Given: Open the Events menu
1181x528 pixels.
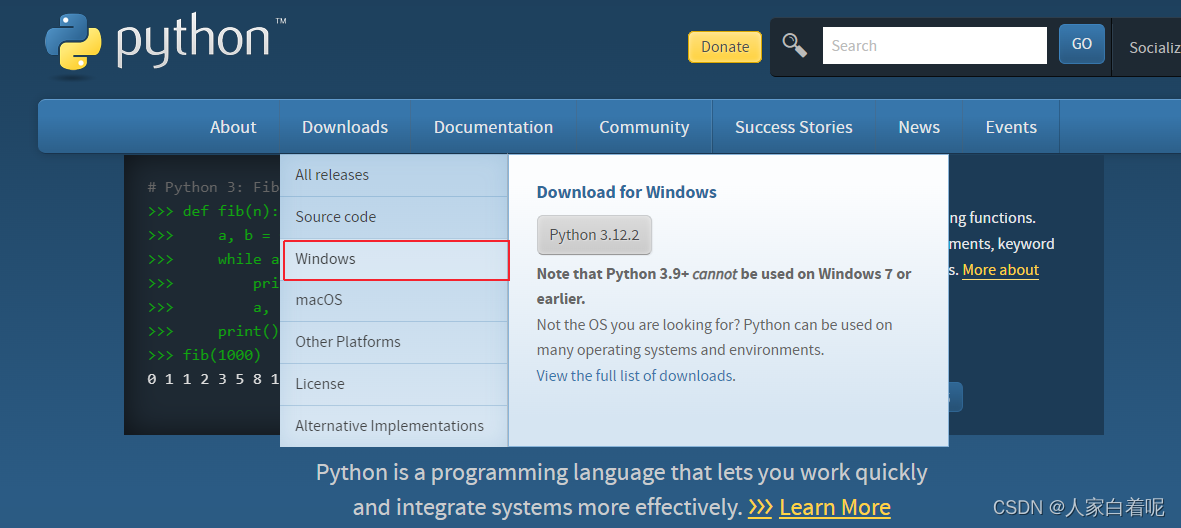Looking at the screenshot, I should 1011,127.
